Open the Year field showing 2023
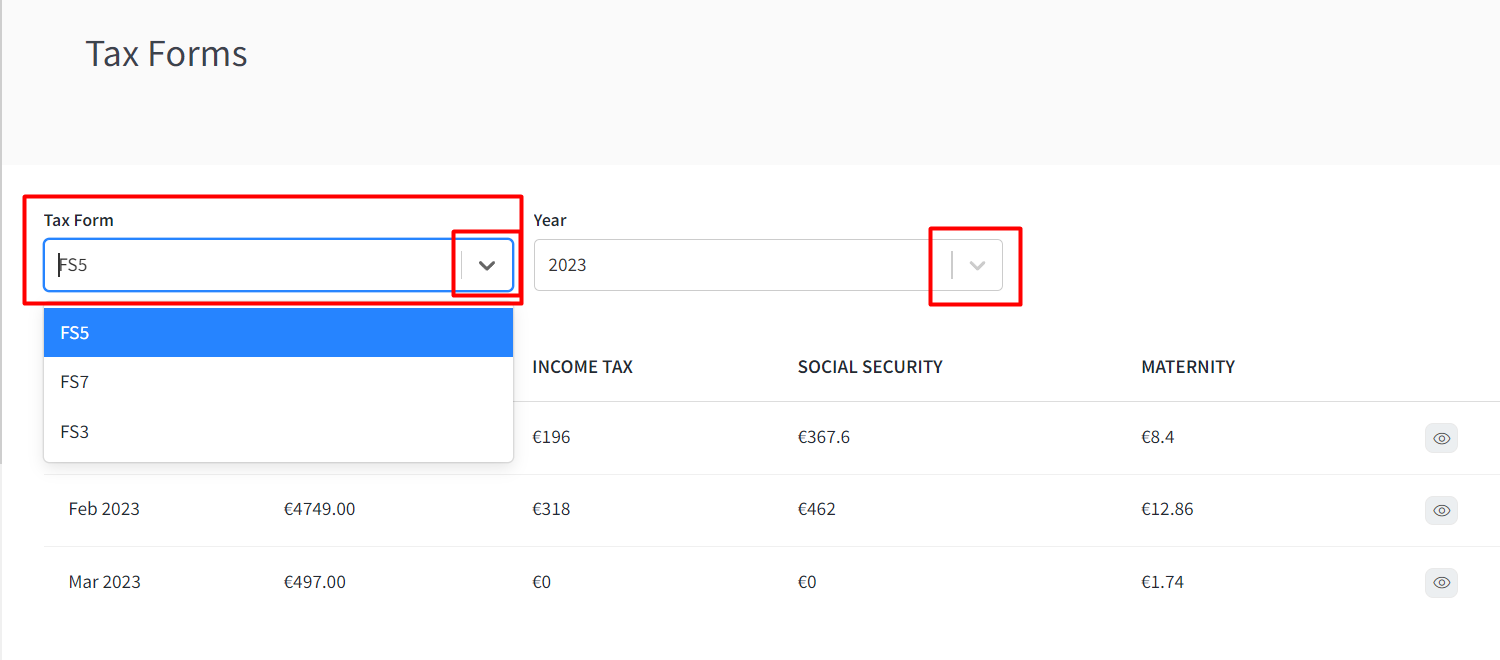This screenshot has height=660, width=1500. pos(740,265)
